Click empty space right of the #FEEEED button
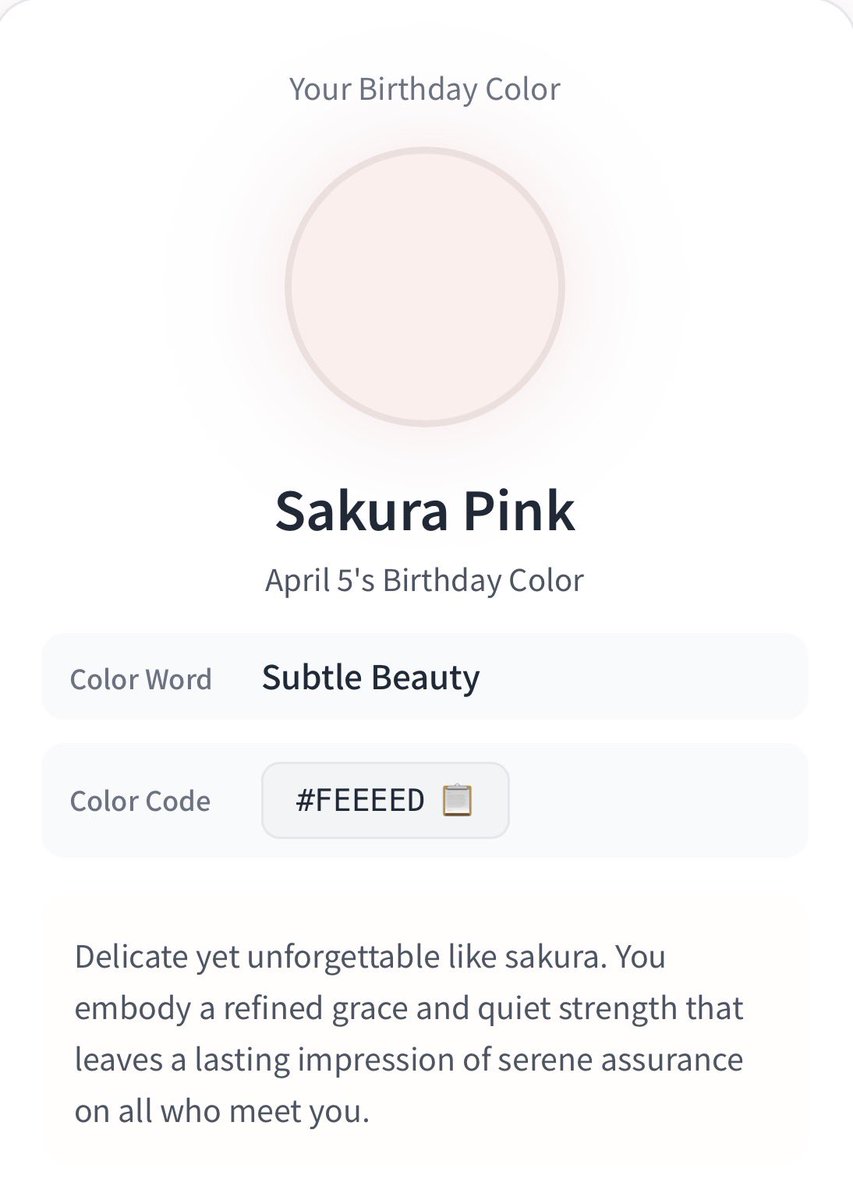853x1200 pixels. click(x=655, y=800)
